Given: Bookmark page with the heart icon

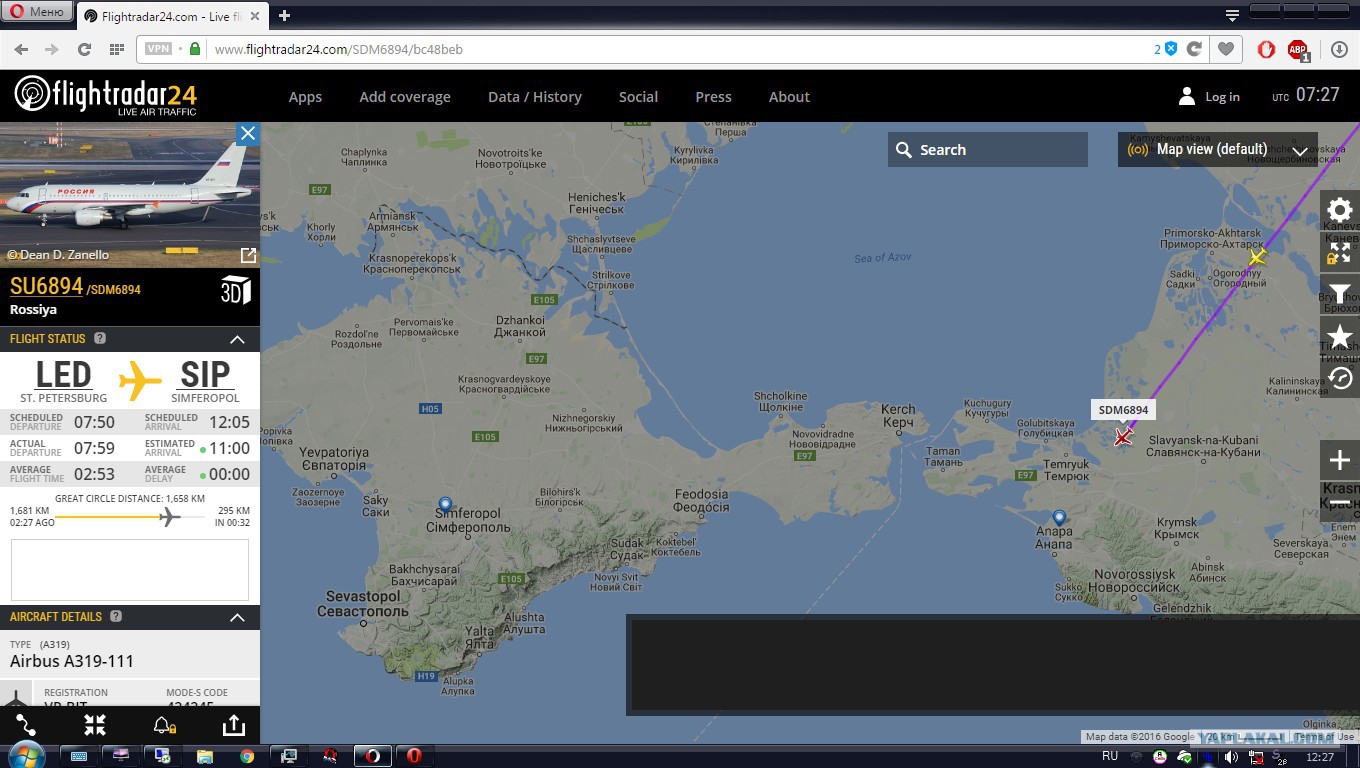Looking at the screenshot, I should [1224, 49].
